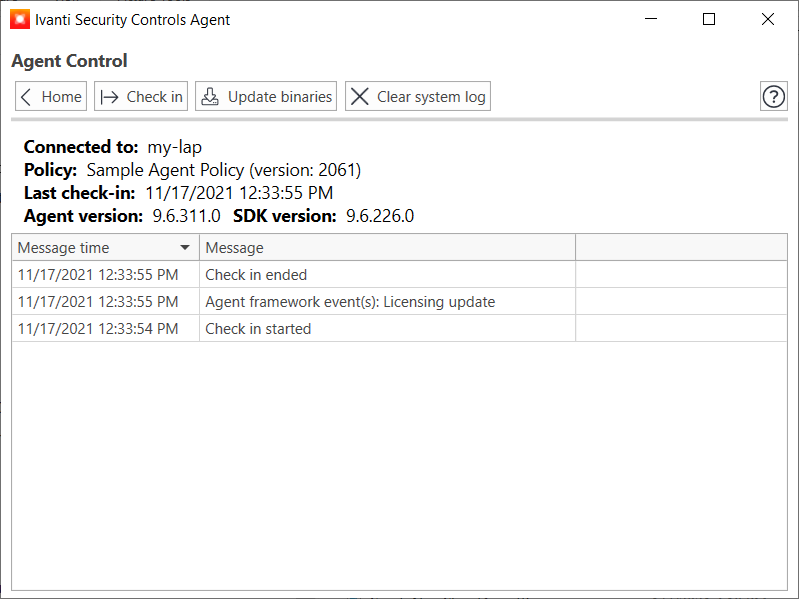Click the 12:33:54 PM timestamp cell
This screenshot has height=599, width=799.
[105, 329]
